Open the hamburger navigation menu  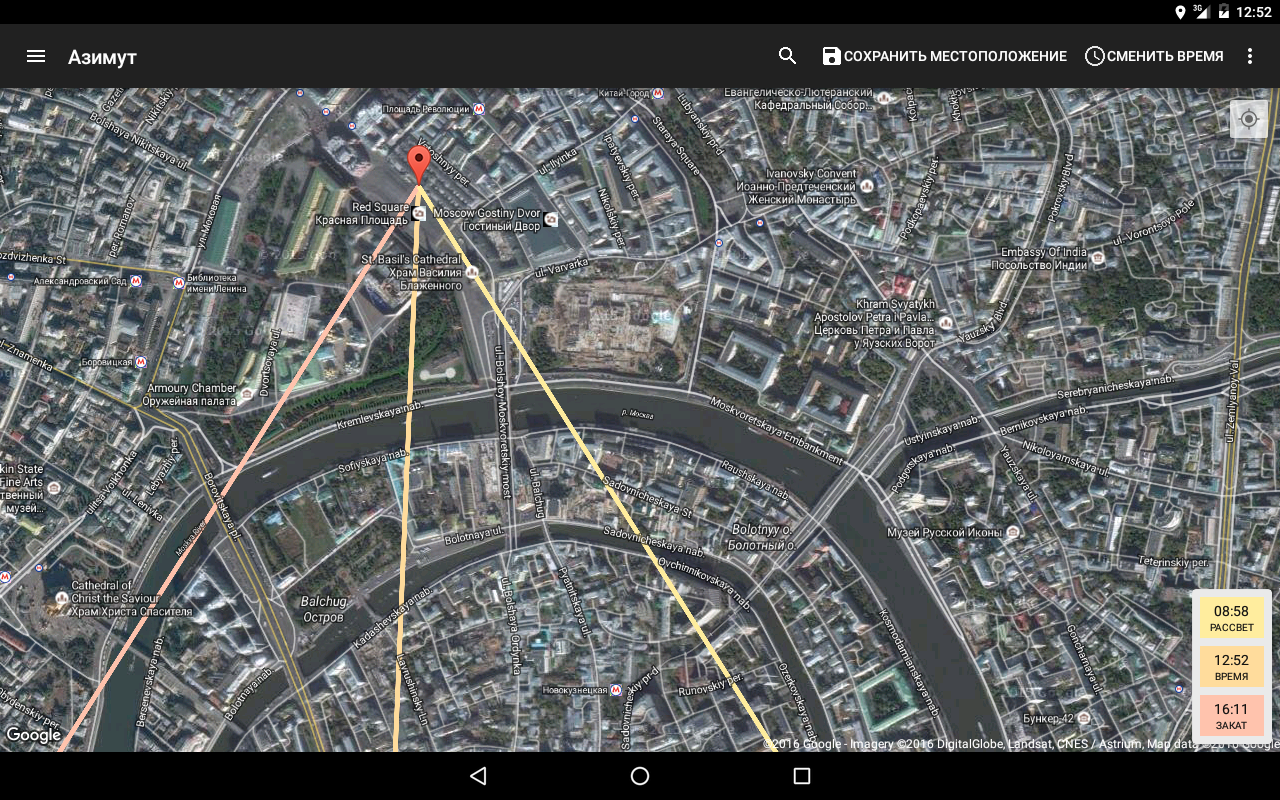[x=36, y=56]
